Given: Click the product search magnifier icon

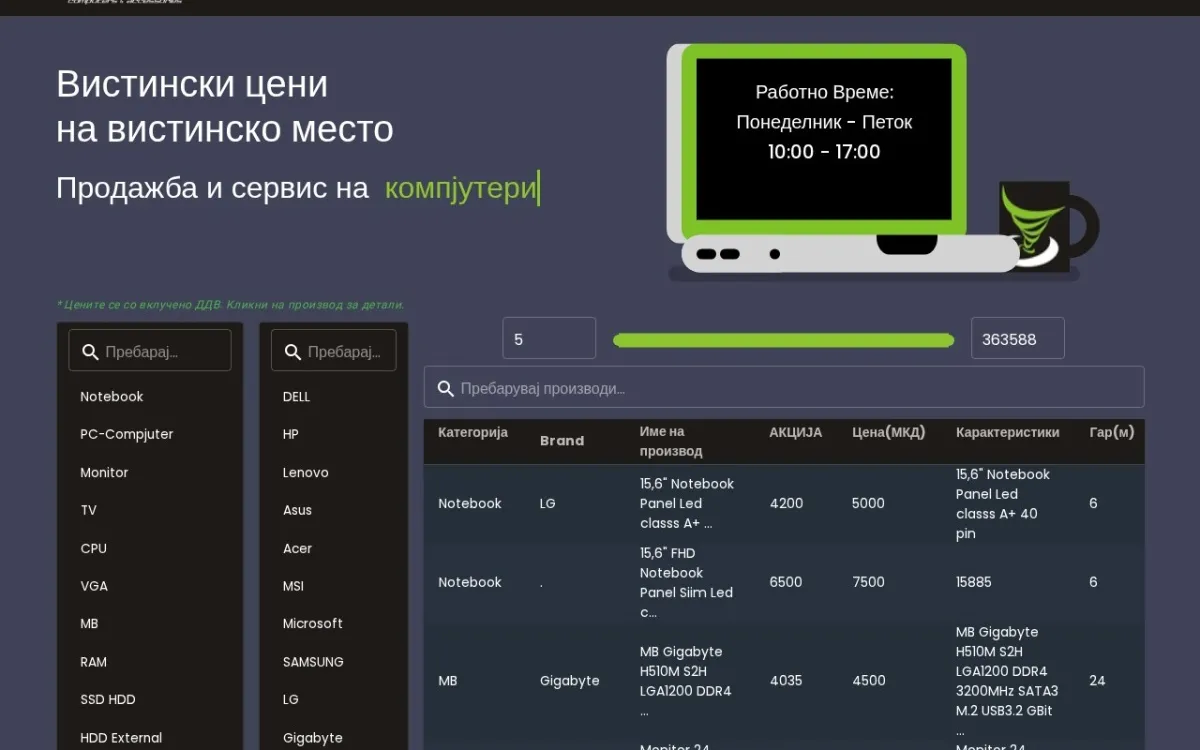Looking at the screenshot, I should (446, 388).
